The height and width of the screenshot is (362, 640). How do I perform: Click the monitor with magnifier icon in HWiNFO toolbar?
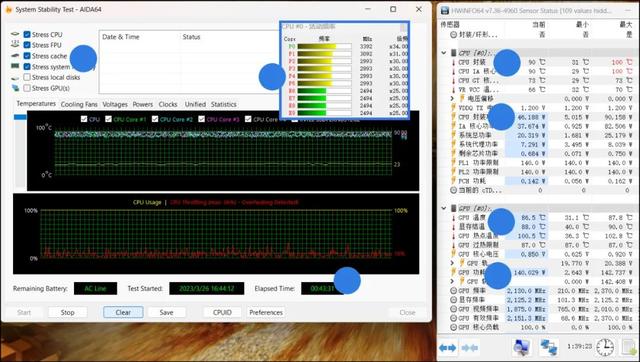point(522,347)
